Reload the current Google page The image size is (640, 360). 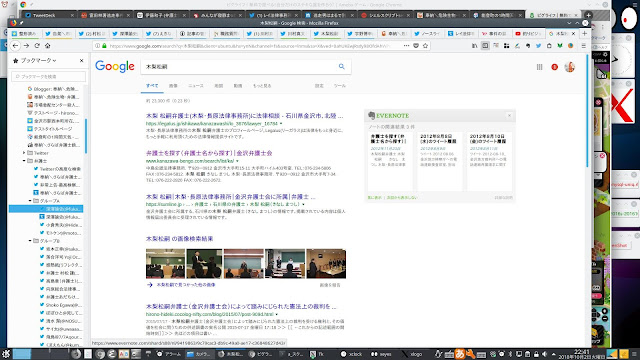(37, 46)
